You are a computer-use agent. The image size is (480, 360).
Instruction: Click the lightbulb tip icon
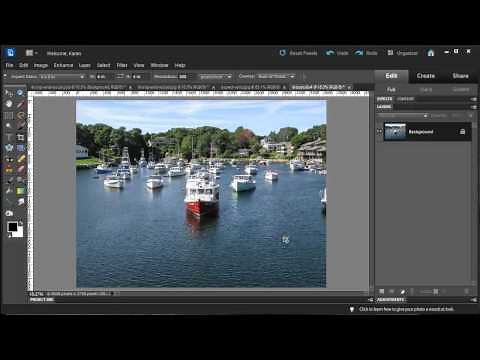tap(351, 309)
